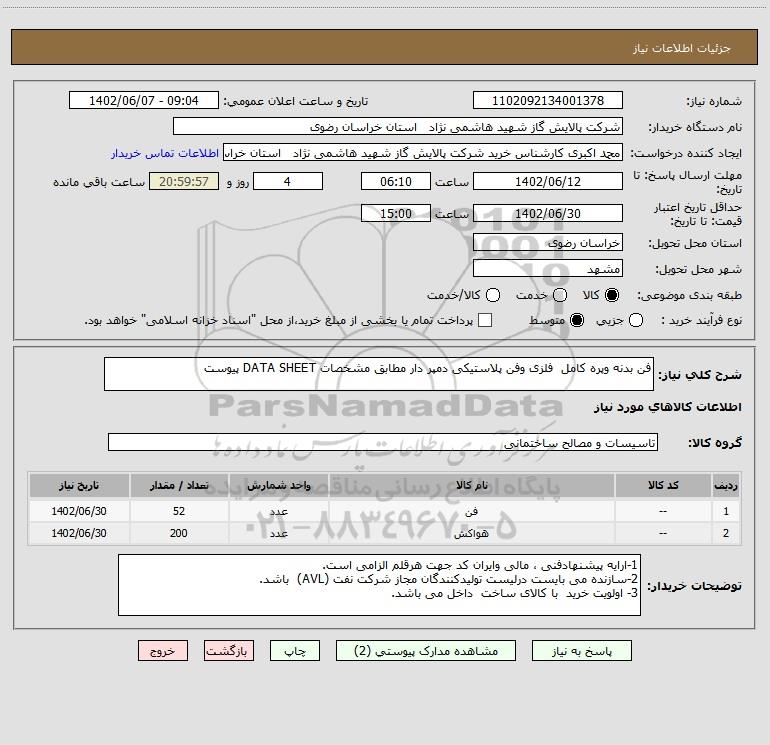770x745 pixels.
Task: Click row number 1 in the table
Action: [726, 511]
